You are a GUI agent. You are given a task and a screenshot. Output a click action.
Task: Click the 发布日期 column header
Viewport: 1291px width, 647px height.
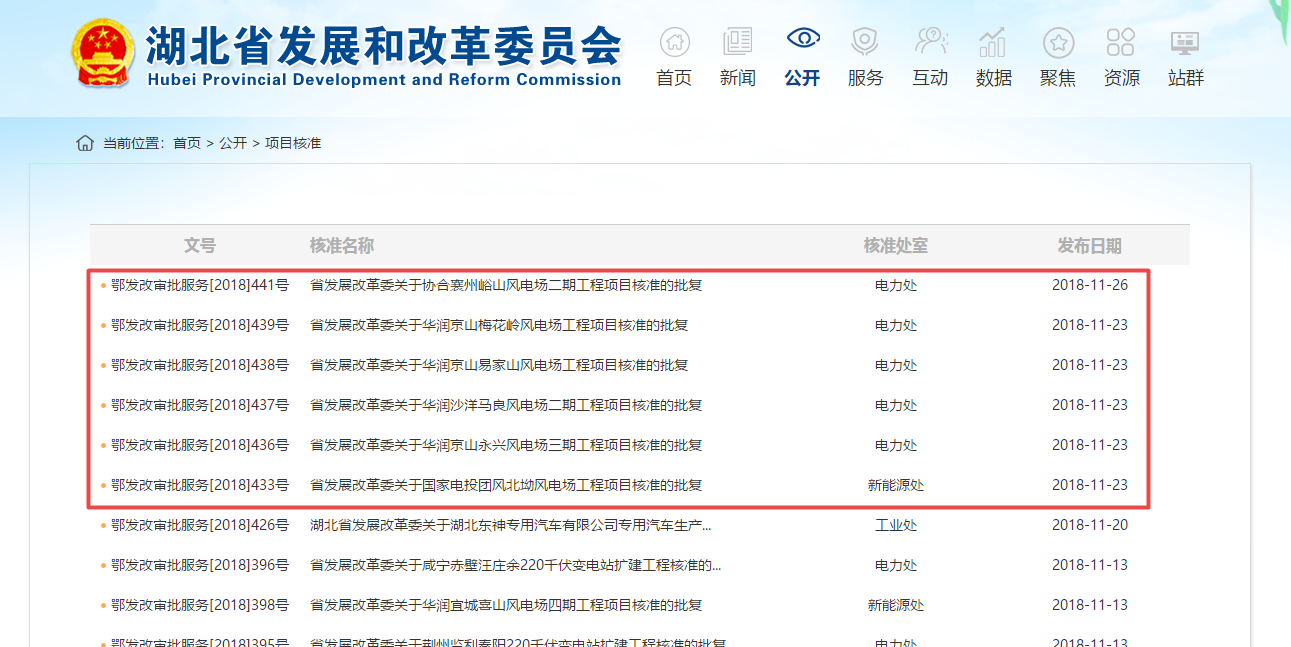tap(1090, 246)
